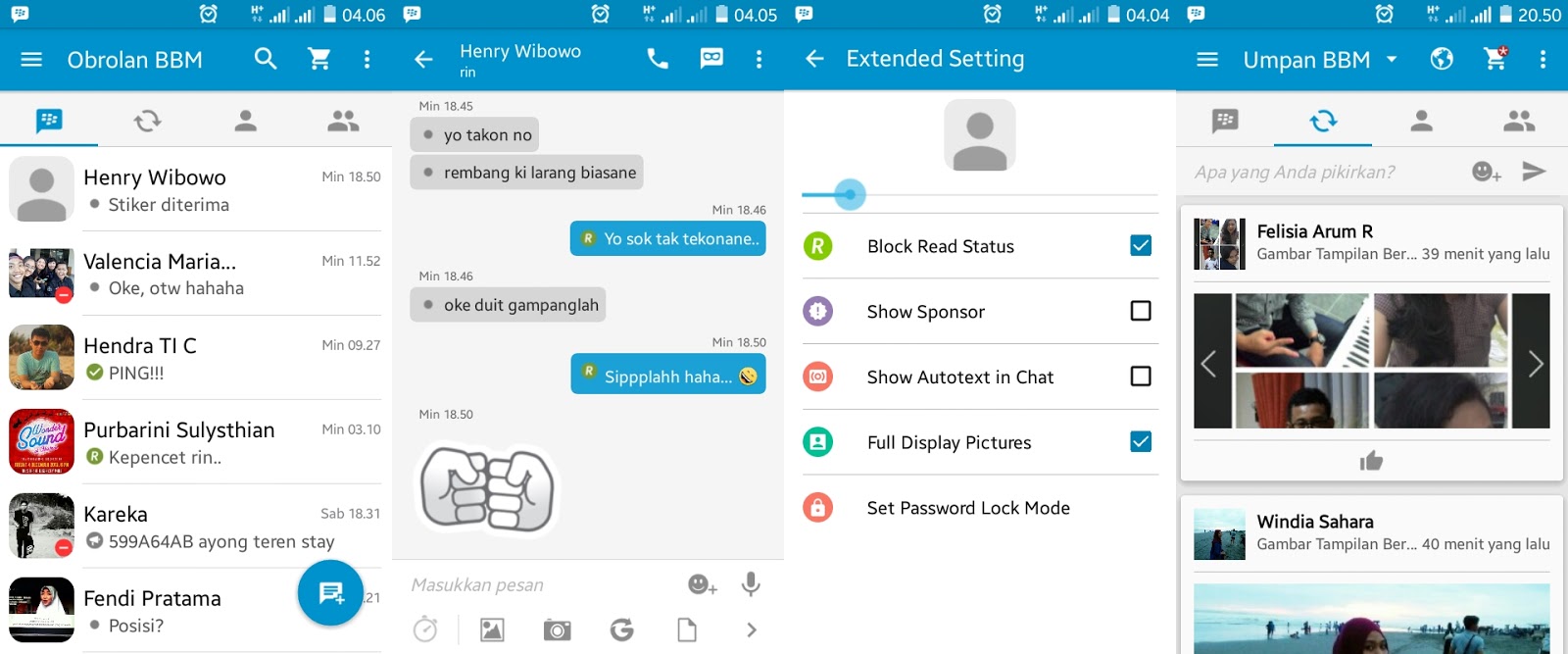Viewport: 1568px width, 654px height.
Task: Open emoticon picker in chat
Action: tap(702, 584)
